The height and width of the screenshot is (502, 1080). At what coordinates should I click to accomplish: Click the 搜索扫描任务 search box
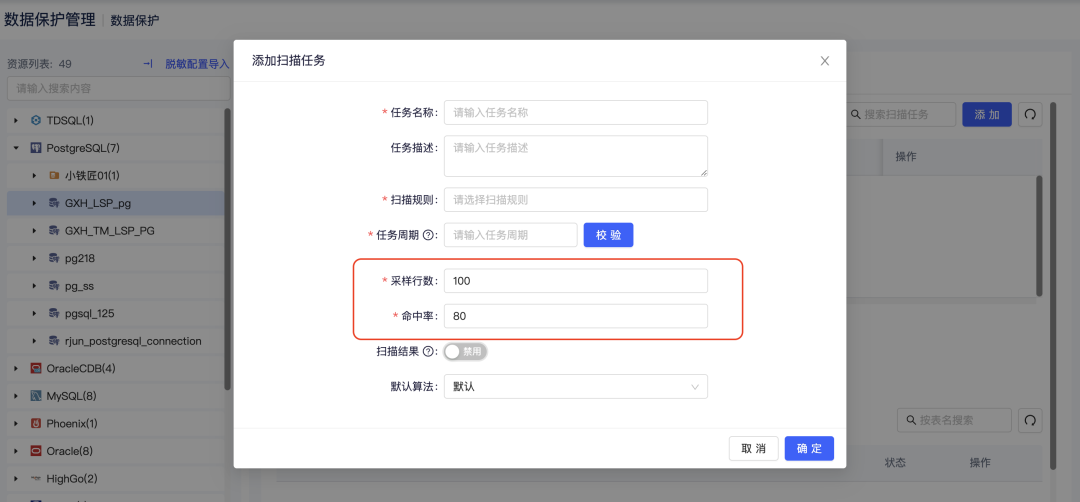pos(900,115)
